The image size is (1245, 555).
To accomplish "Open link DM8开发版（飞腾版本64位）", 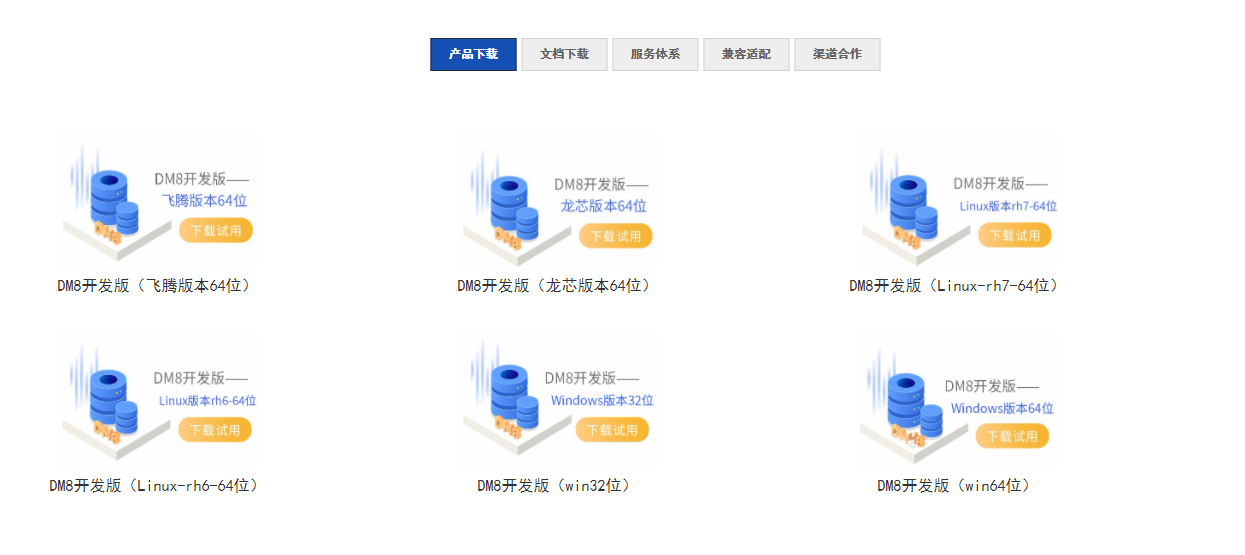I will pyautogui.click(x=154, y=285).
